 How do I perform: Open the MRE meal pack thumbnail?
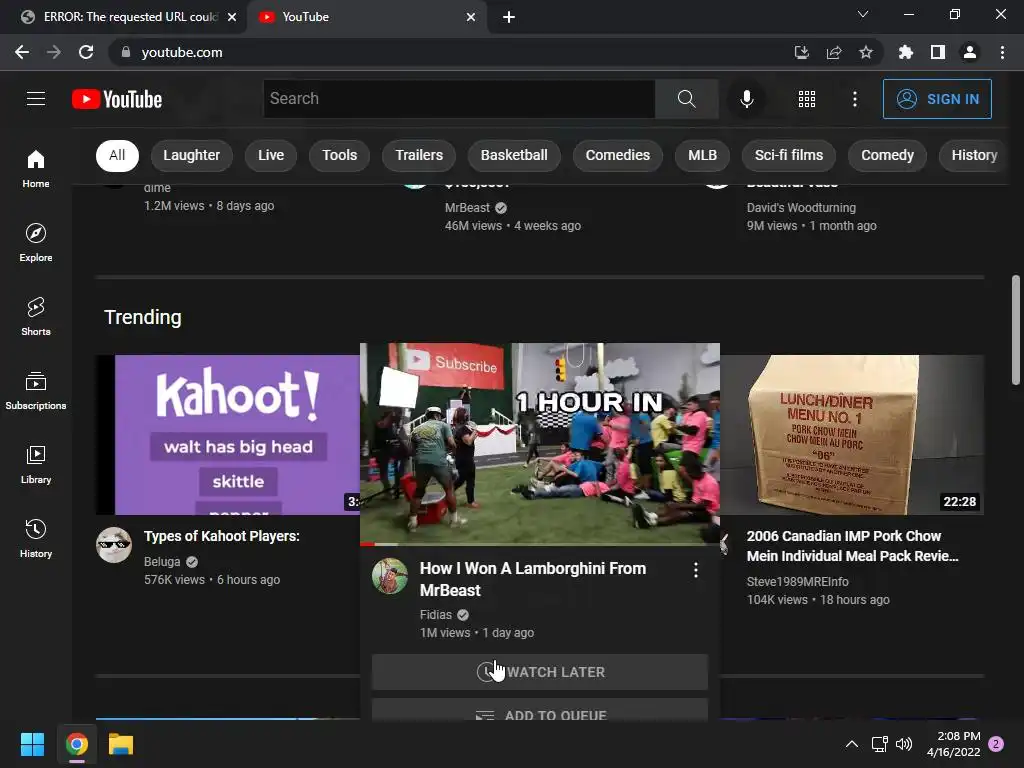(x=852, y=434)
